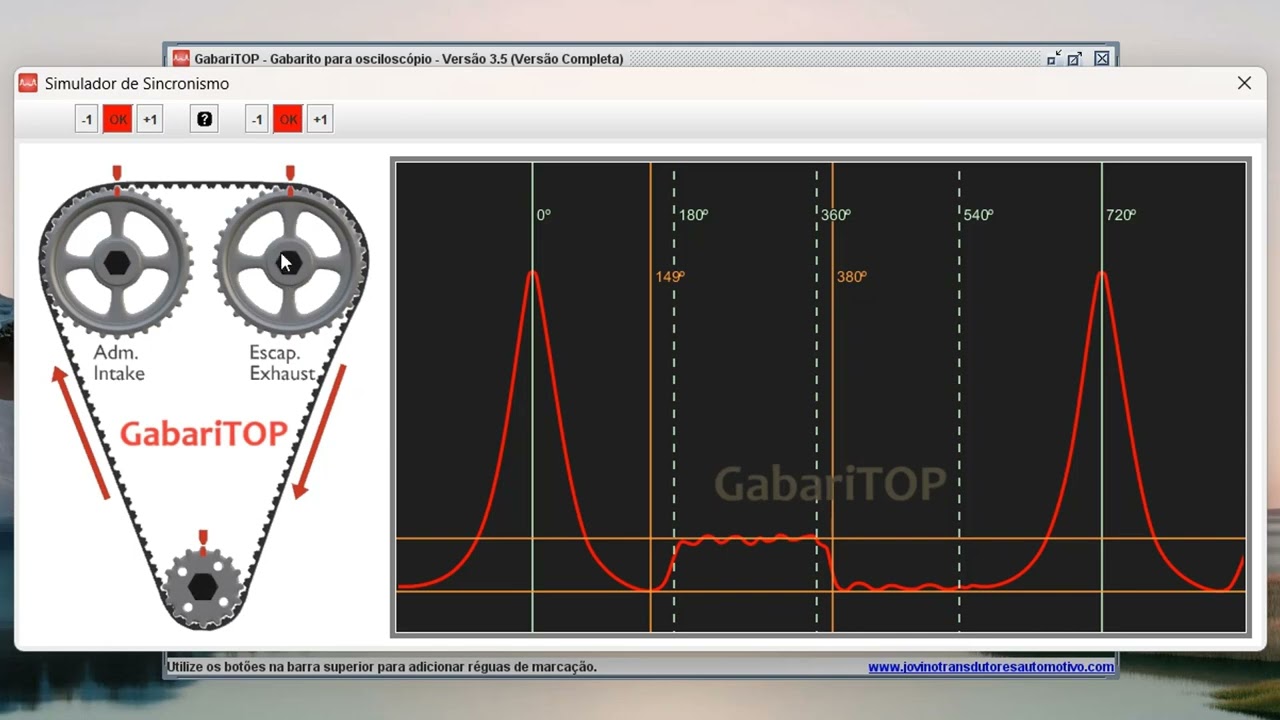This screenshot has height=720, width=1280.
Task: Close the Simulador de Sincronismo window
Action: point(1244,83)
